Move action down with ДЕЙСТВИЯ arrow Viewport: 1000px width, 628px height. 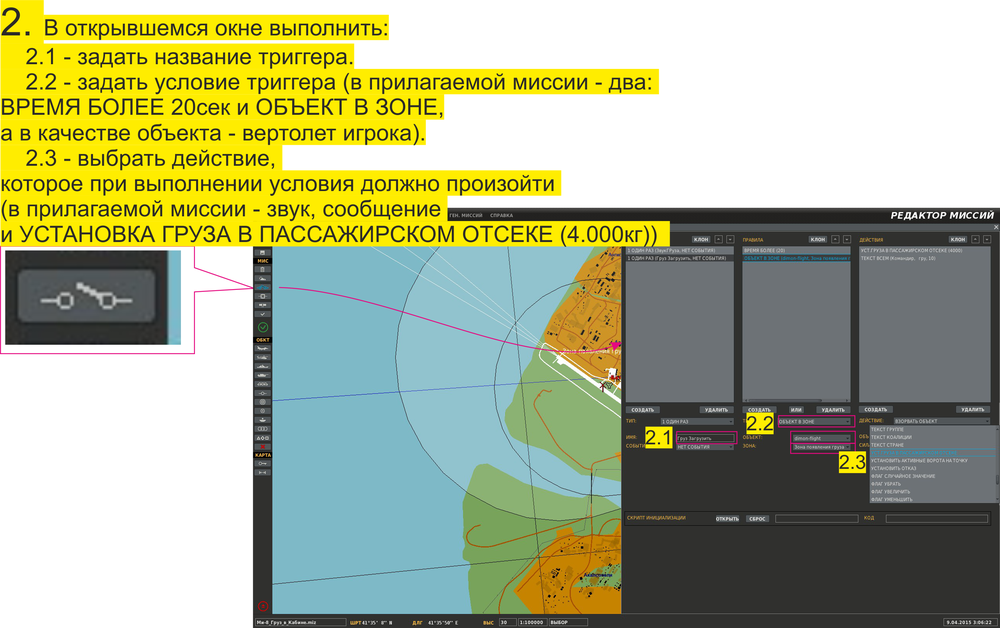coord(987,239)
